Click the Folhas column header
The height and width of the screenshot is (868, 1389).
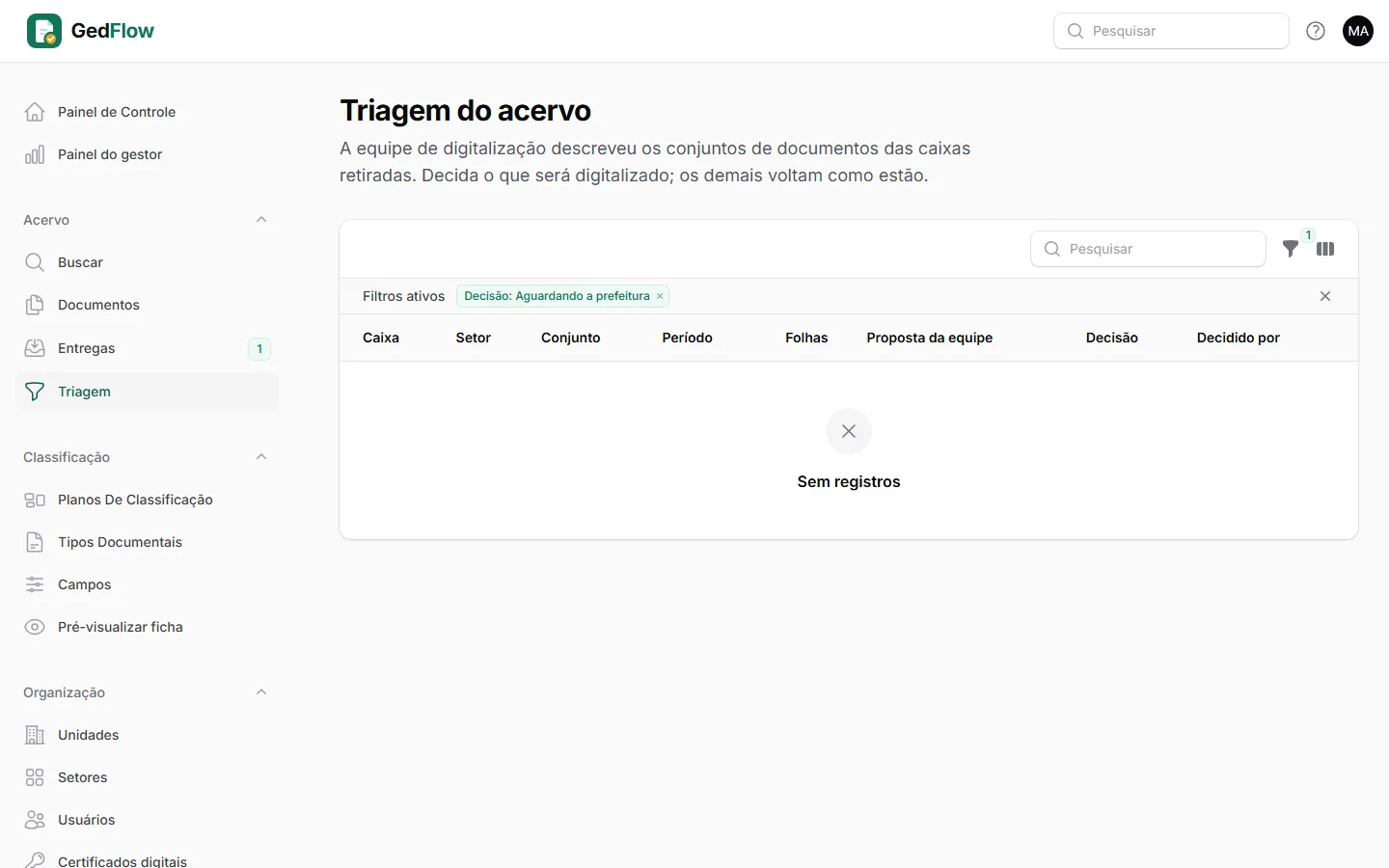(x=806, y=338)
